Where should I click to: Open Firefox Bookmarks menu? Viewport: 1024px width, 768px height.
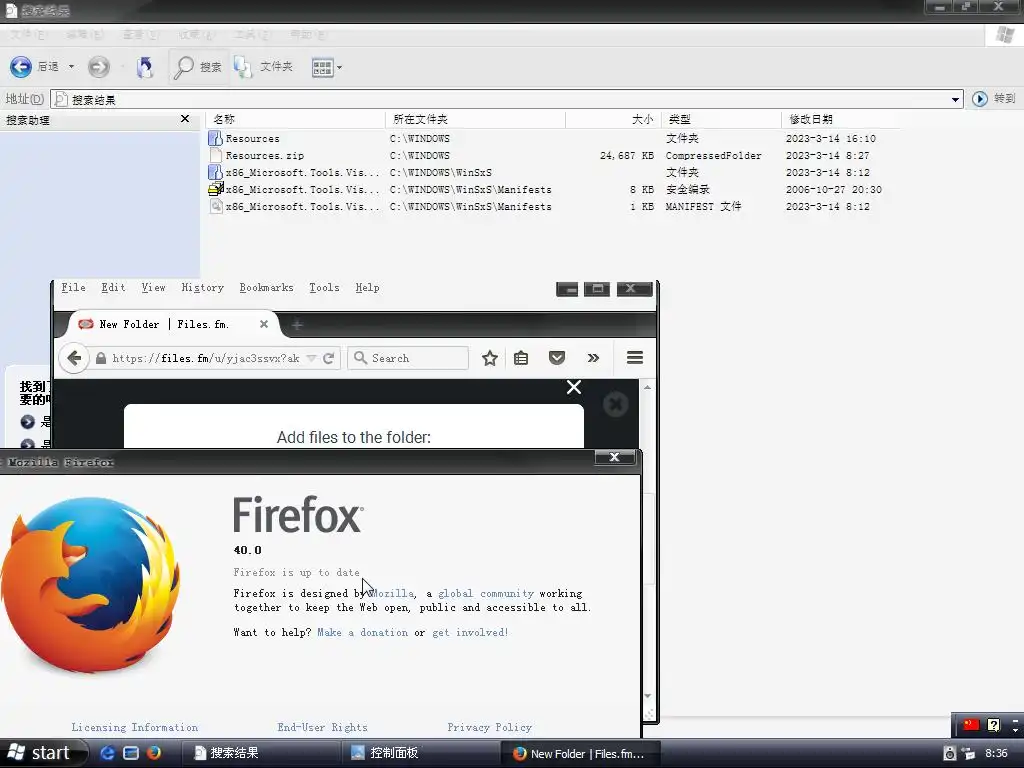pos(266,287)
